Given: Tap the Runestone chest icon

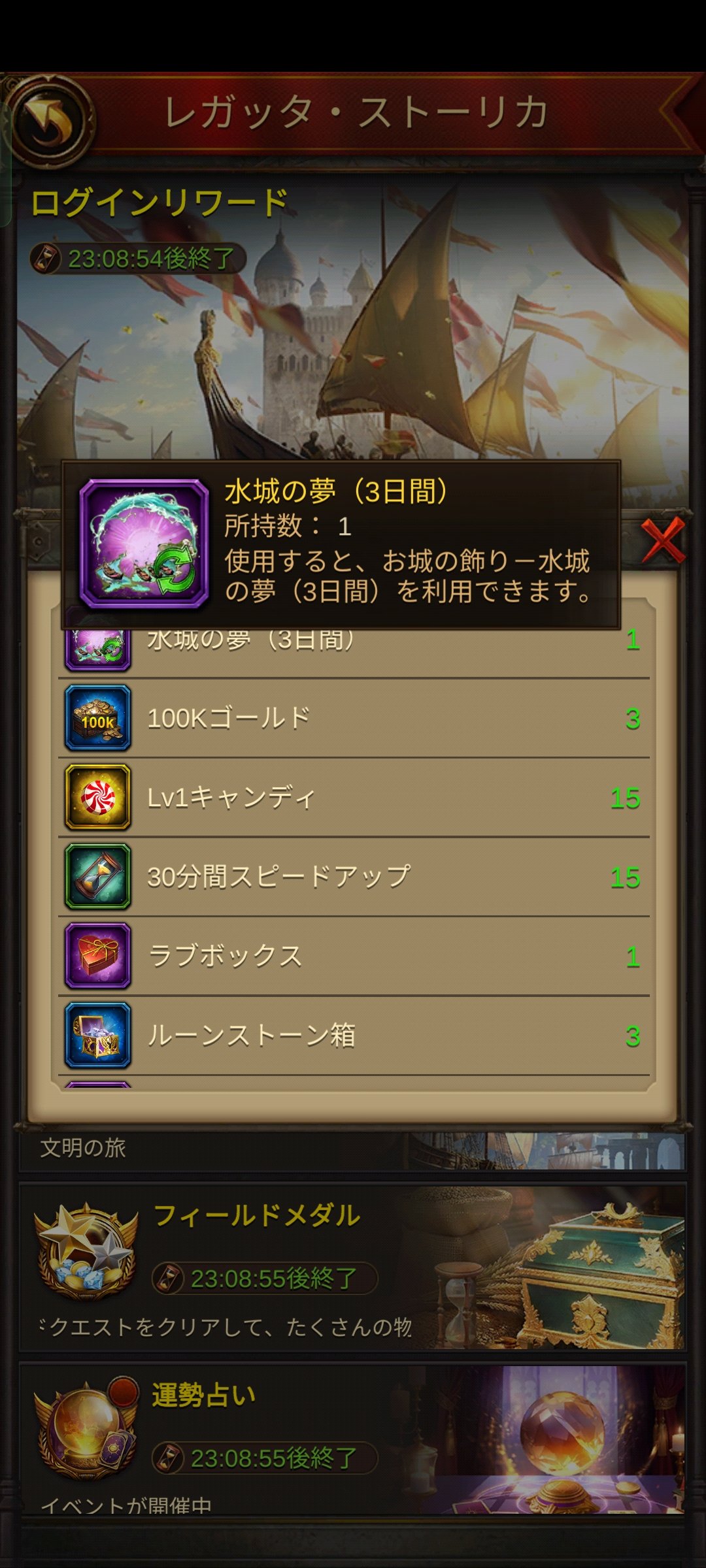Looking at the screenshot, I should [98, 1036].
